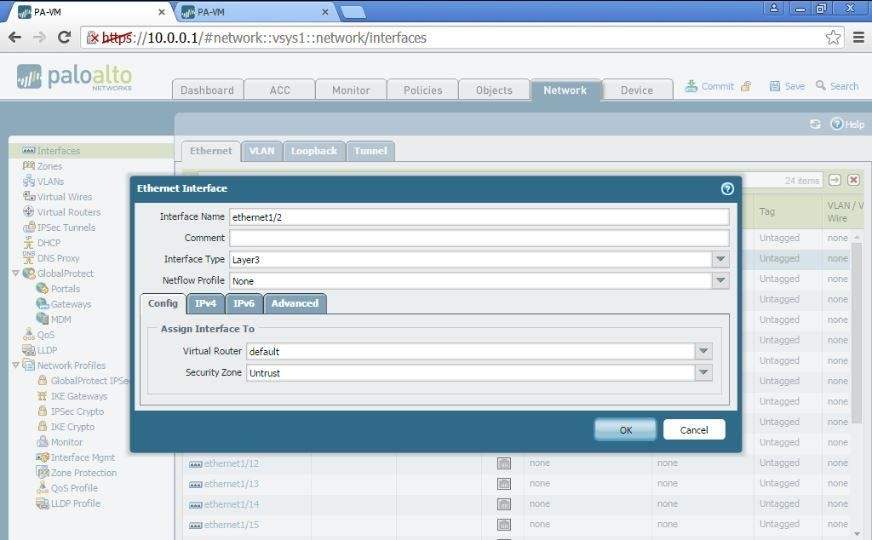Expand the Virtual Router dropdown
The height and width of the screenshot is (540, 872).
coord(704,351)
